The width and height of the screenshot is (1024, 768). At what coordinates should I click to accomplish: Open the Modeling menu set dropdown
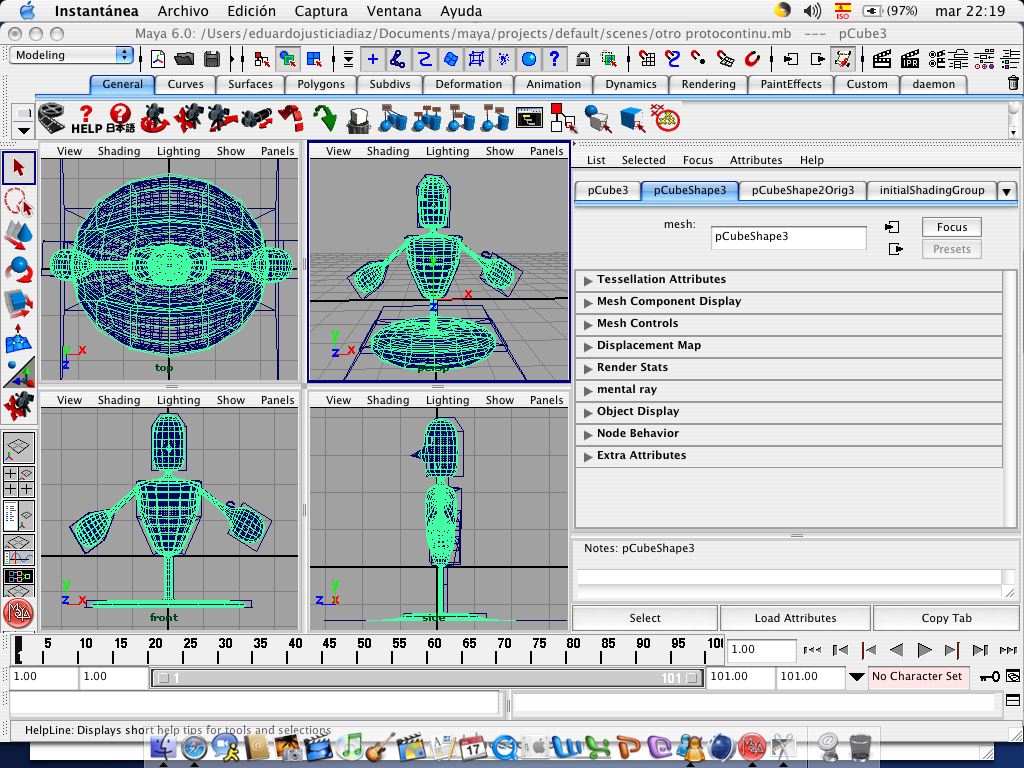(x=72, y=55)
